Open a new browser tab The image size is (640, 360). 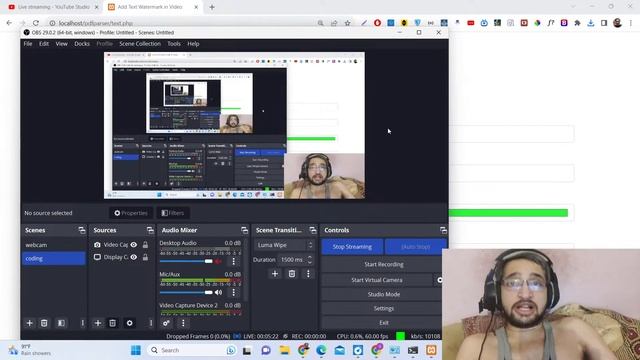[x=212, y=7]
